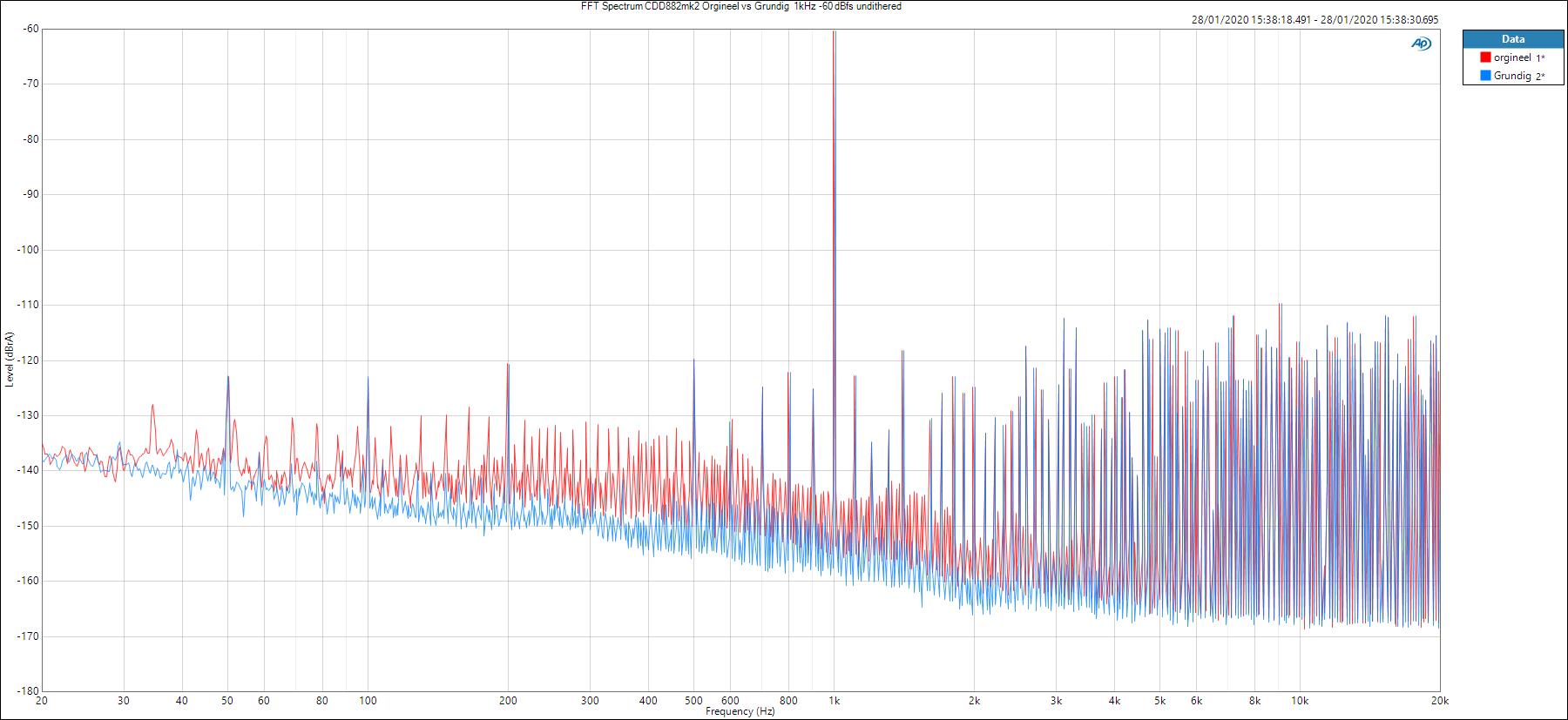Image resolution: width=1568 pixels, height=720 pixels.
Task: Click the measurement timestamp range text
Action: (1315, 20)
